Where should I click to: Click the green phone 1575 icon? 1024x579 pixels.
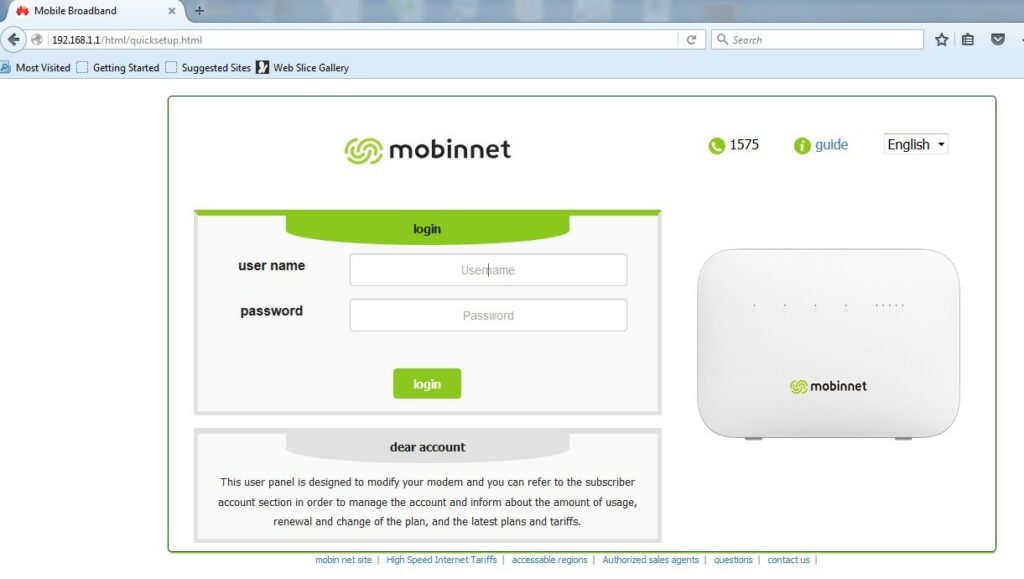(716, 146)
